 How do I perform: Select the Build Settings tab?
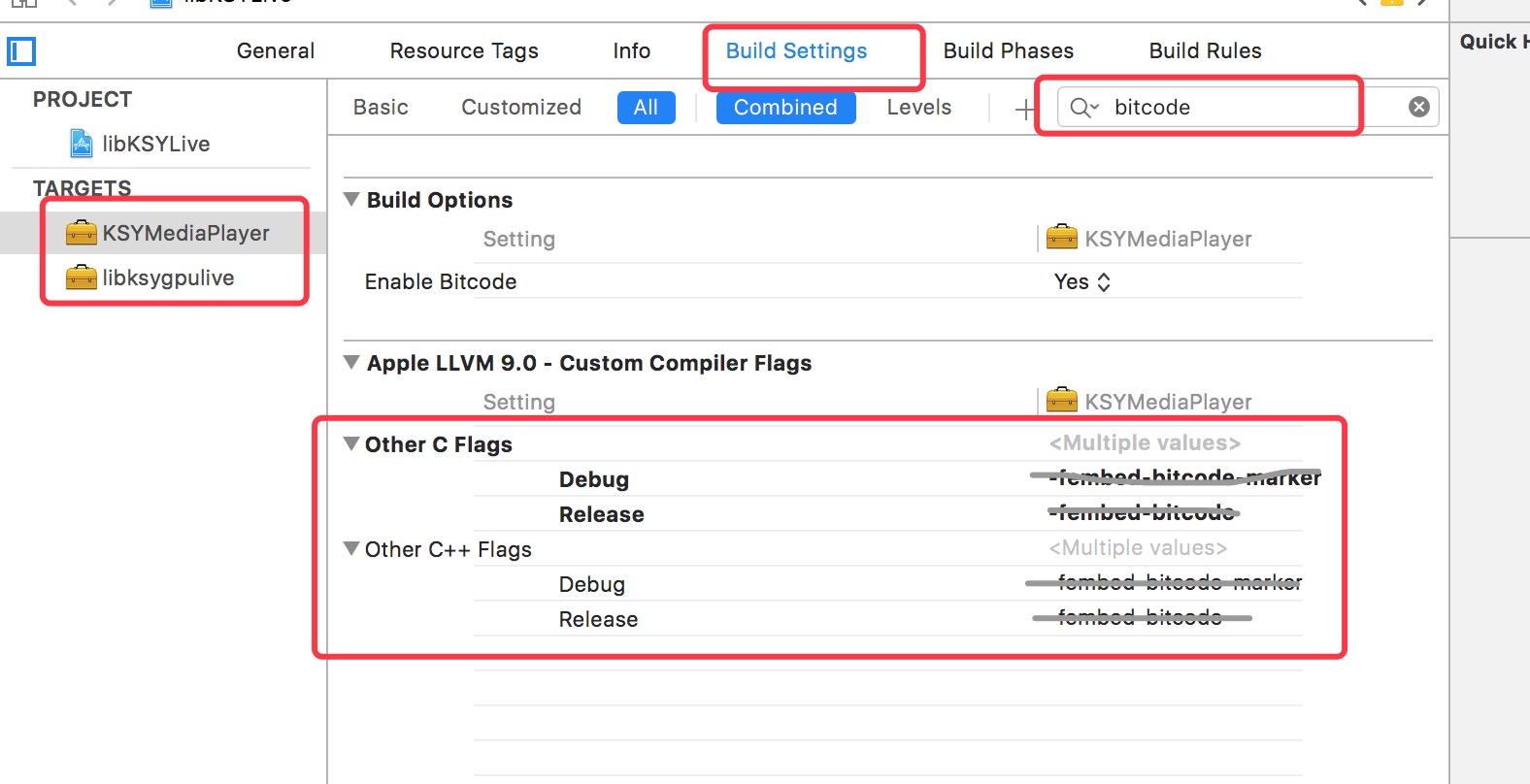pyautogui.click(x=797, y=50)
